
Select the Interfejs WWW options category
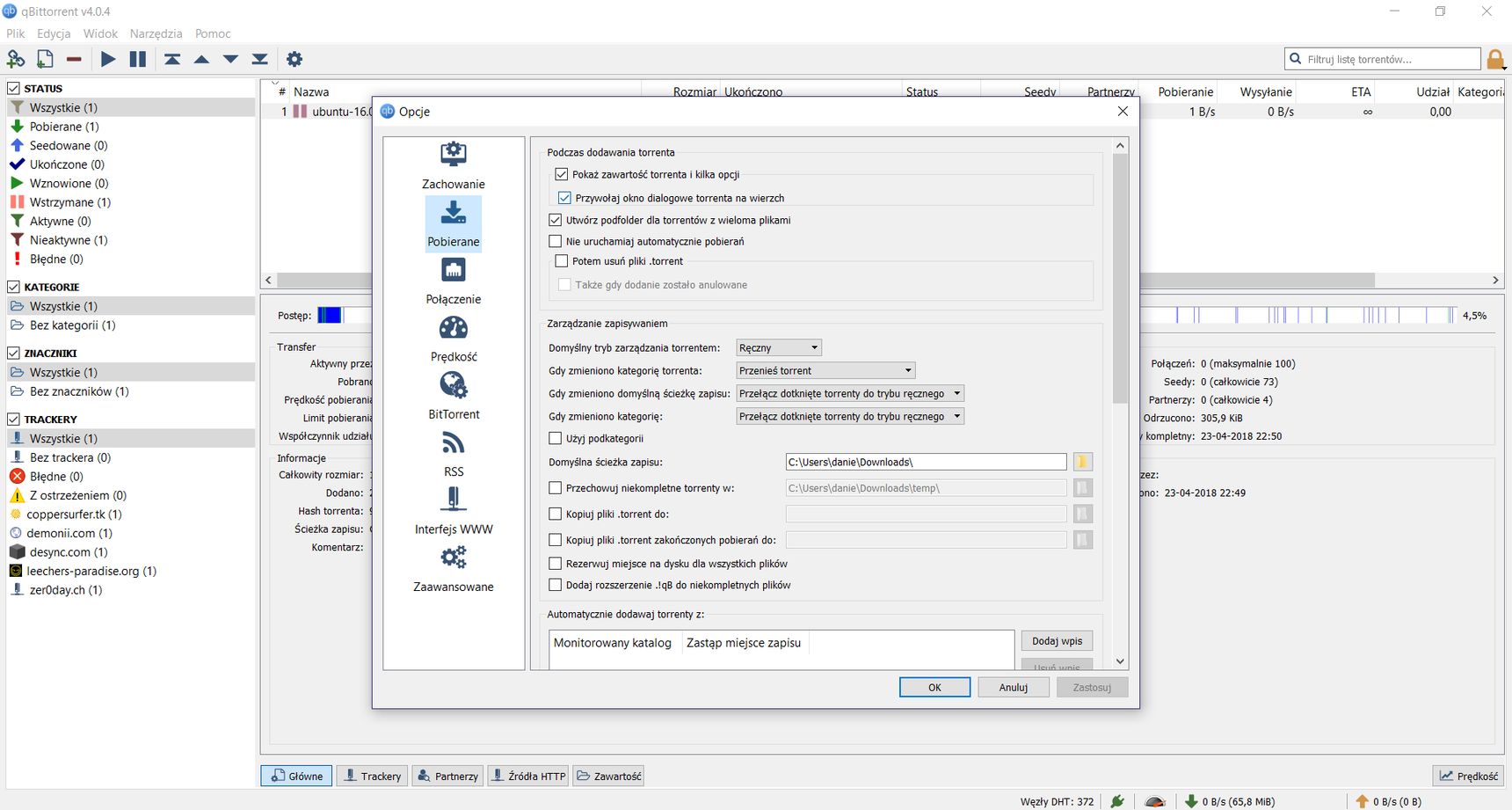454,510
